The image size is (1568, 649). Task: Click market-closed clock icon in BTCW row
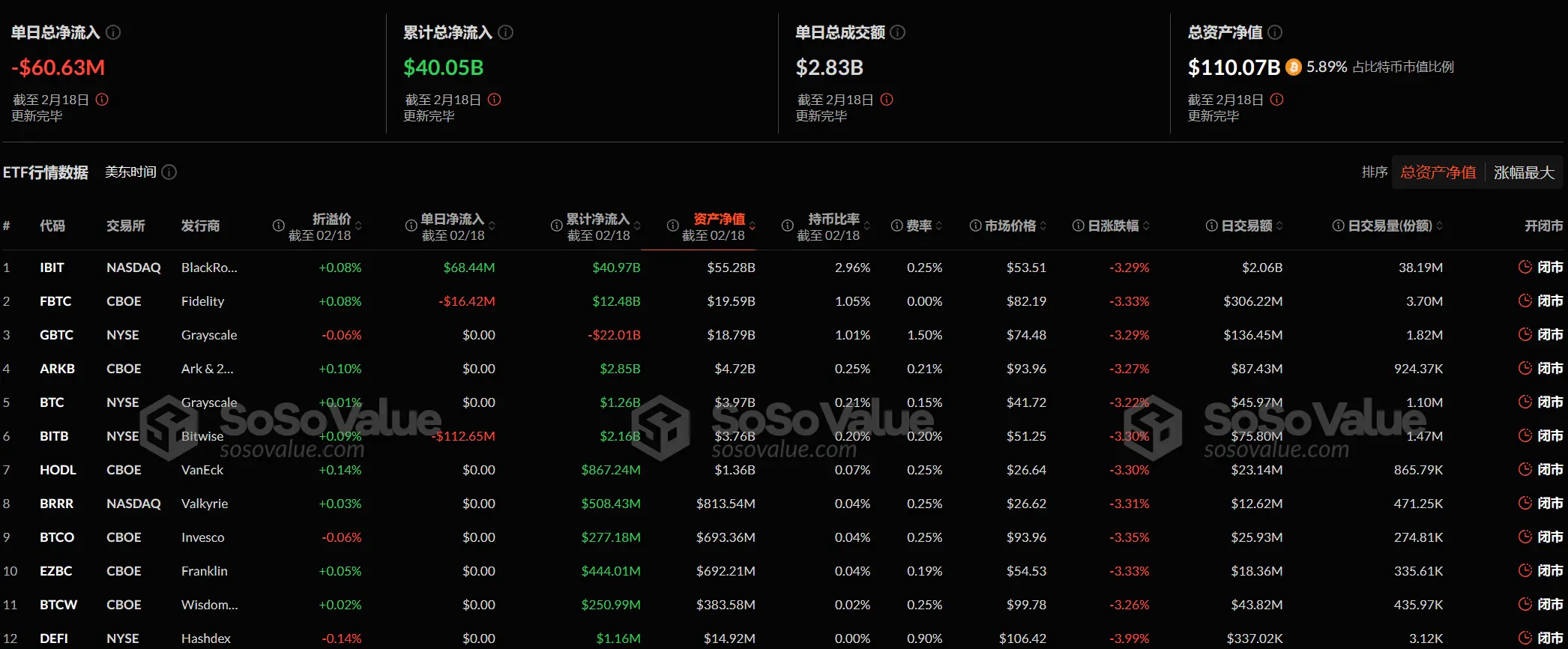(1525, 604)
